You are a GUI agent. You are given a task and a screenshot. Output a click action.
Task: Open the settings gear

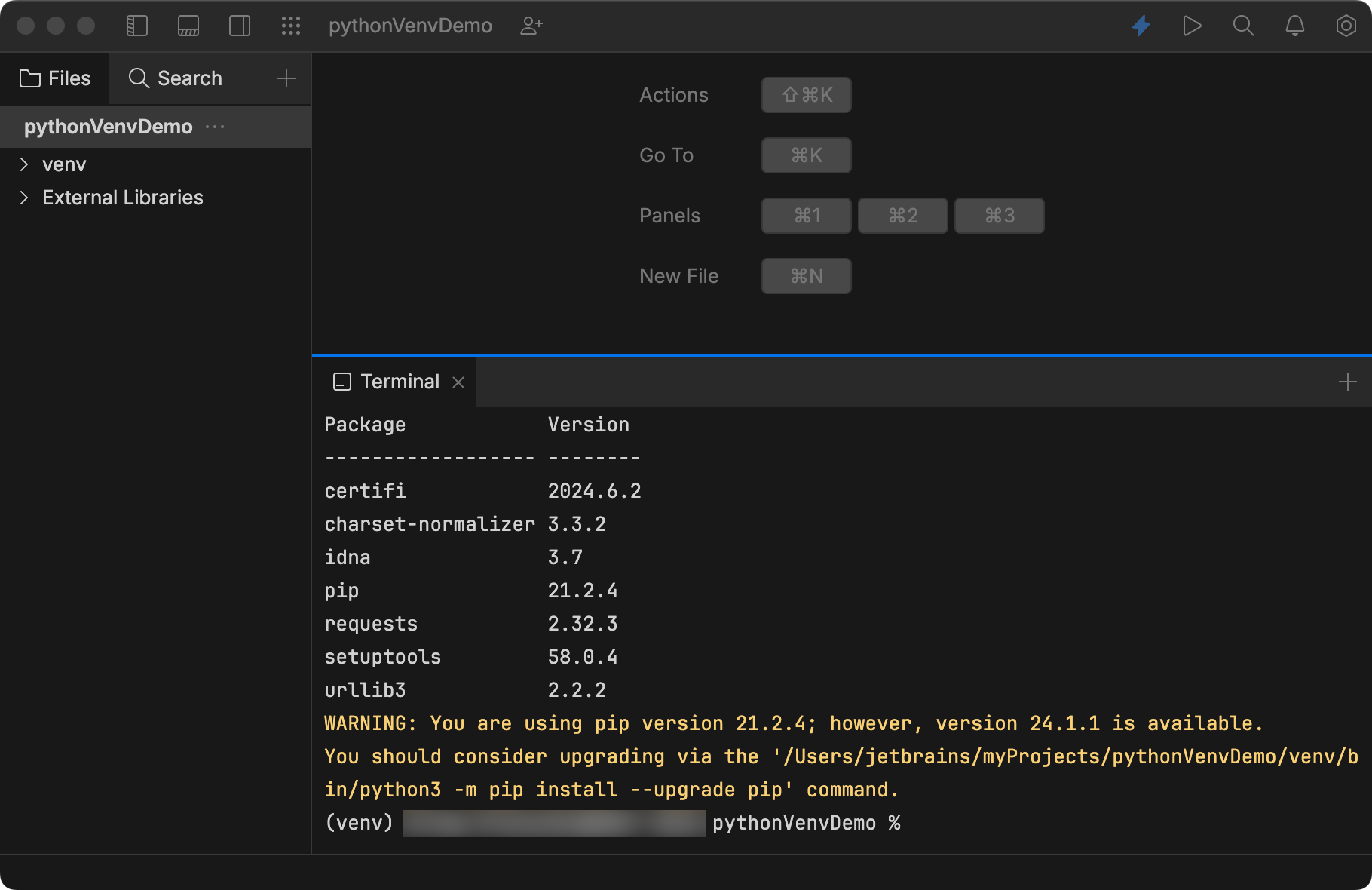(1346, 25)
